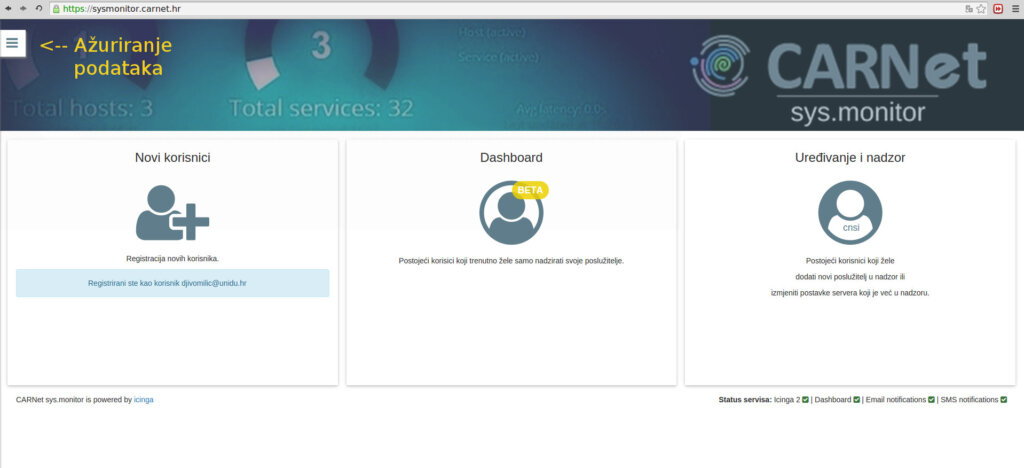Click the Uređivanje i nadzor cnsi icon
This screenshot has width=1024, height=468.
click(x=850, y=213)
